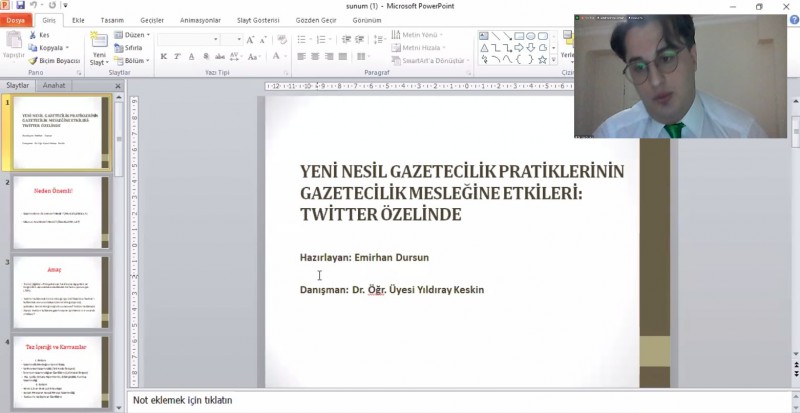This screenshot has width=800, height=413.
Task: Open the Tasarım ribbon tab
Action: tap(112, 20)
